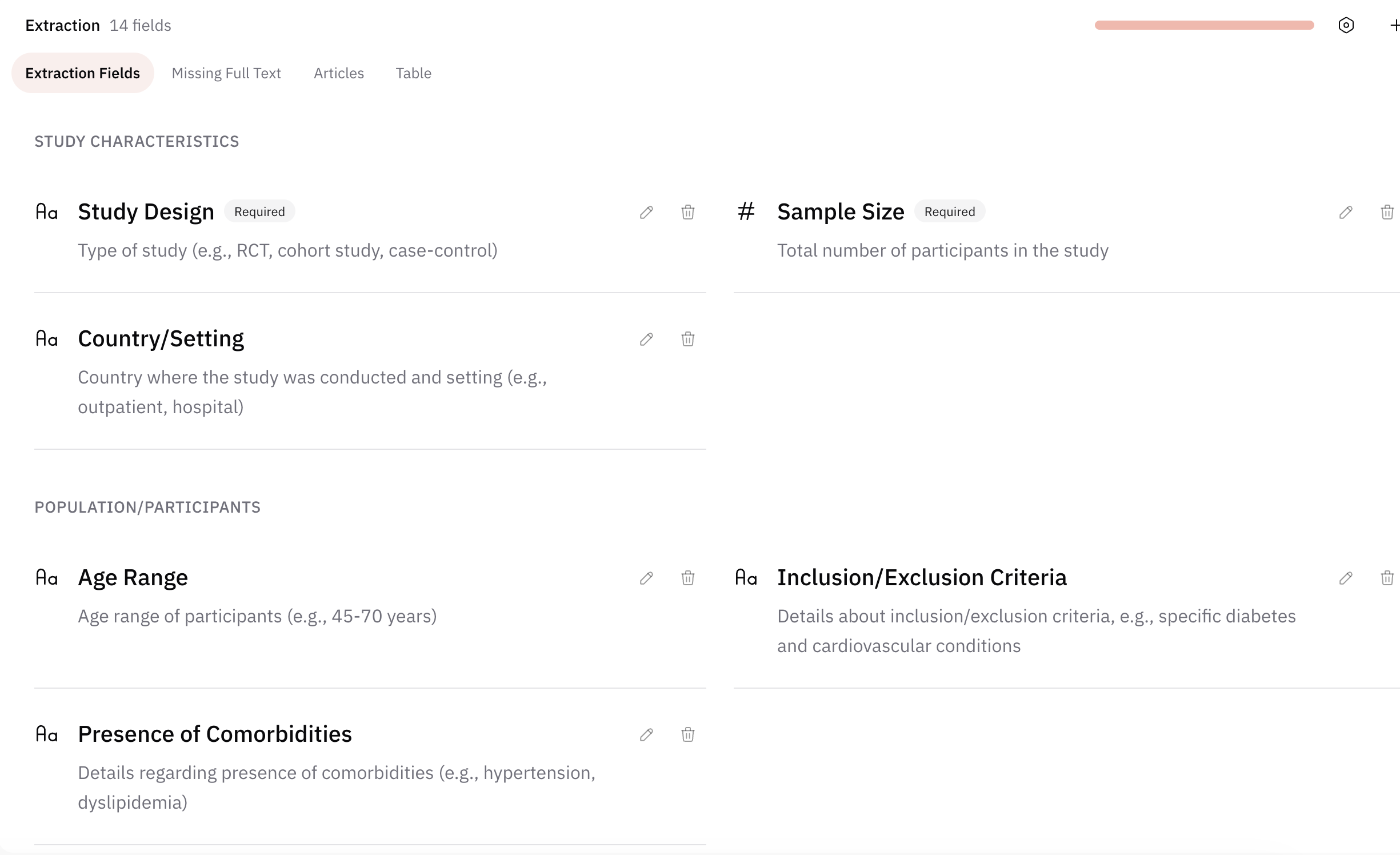Click description starting 'Country where the study was conducted'

pos(313,392)
